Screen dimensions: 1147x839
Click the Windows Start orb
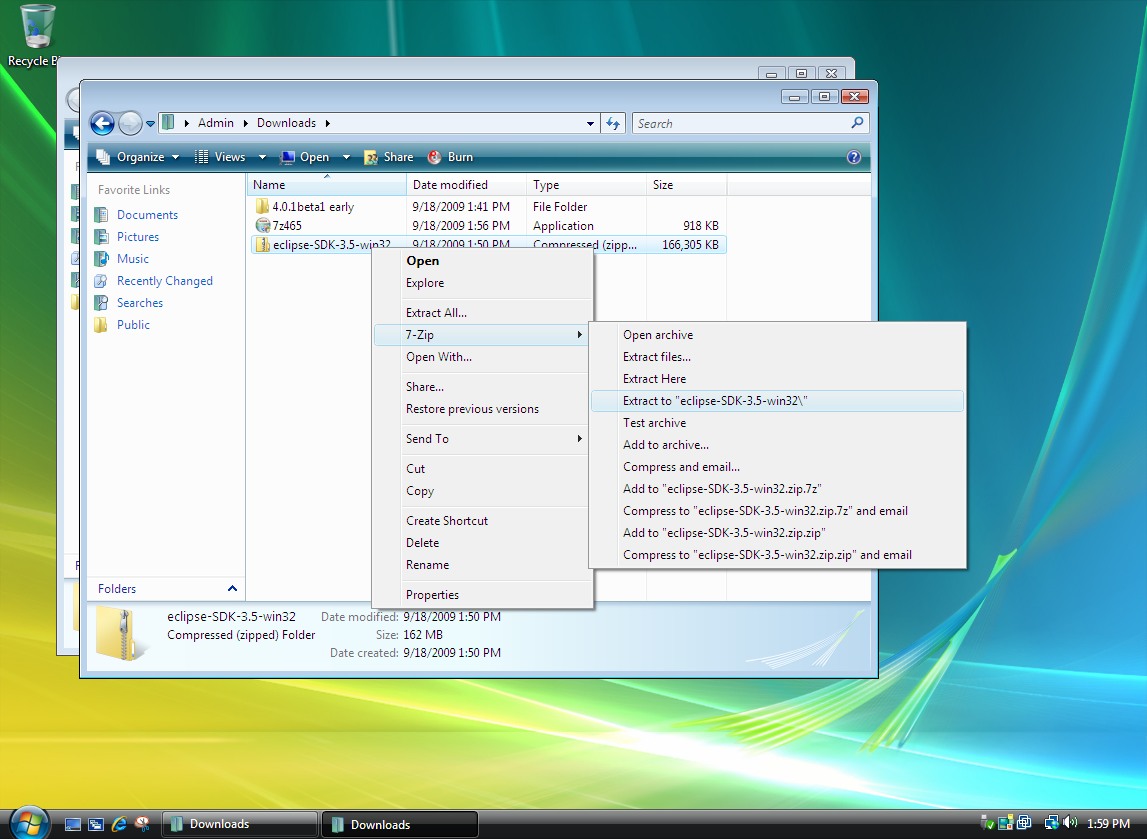pyautogui.click(x=29, y=822)
